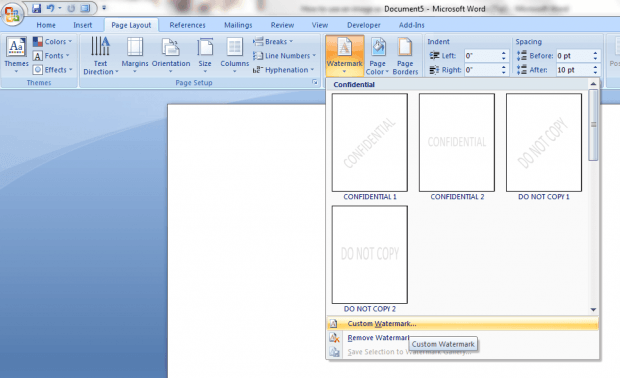Increase Indent Left with up arrow
Image resolution: width=620 pixels, height=378 pixels.
tap(504, 53)
